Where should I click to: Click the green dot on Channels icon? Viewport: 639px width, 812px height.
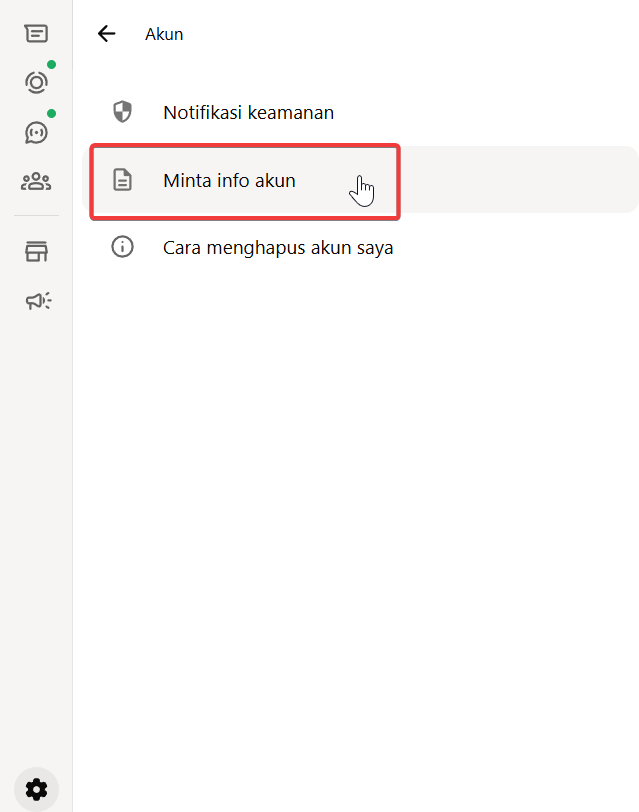pos(51,114)
